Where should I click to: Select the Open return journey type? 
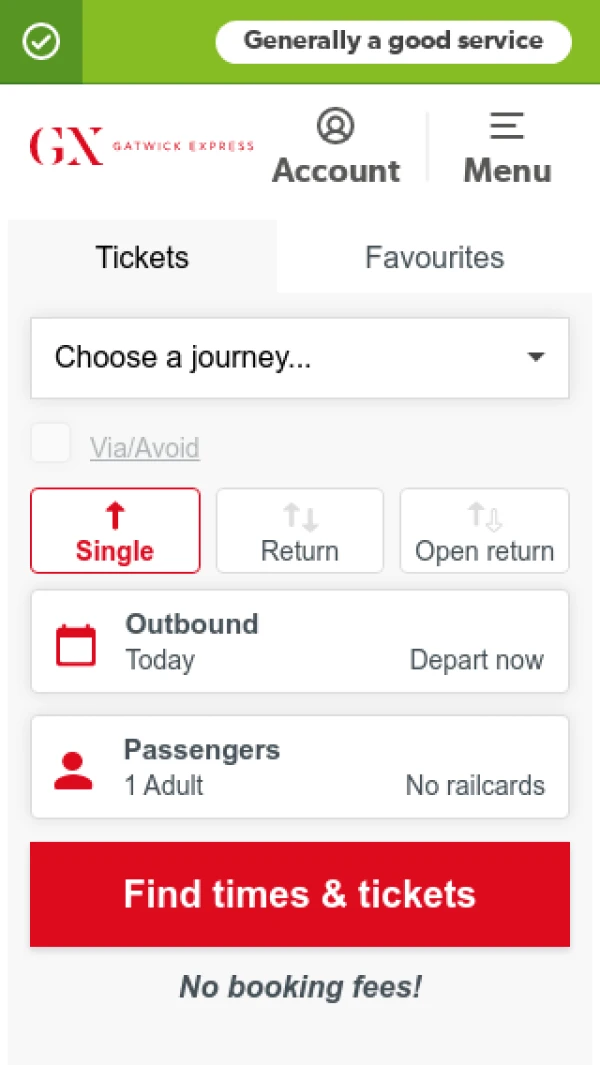click(484, 530)
